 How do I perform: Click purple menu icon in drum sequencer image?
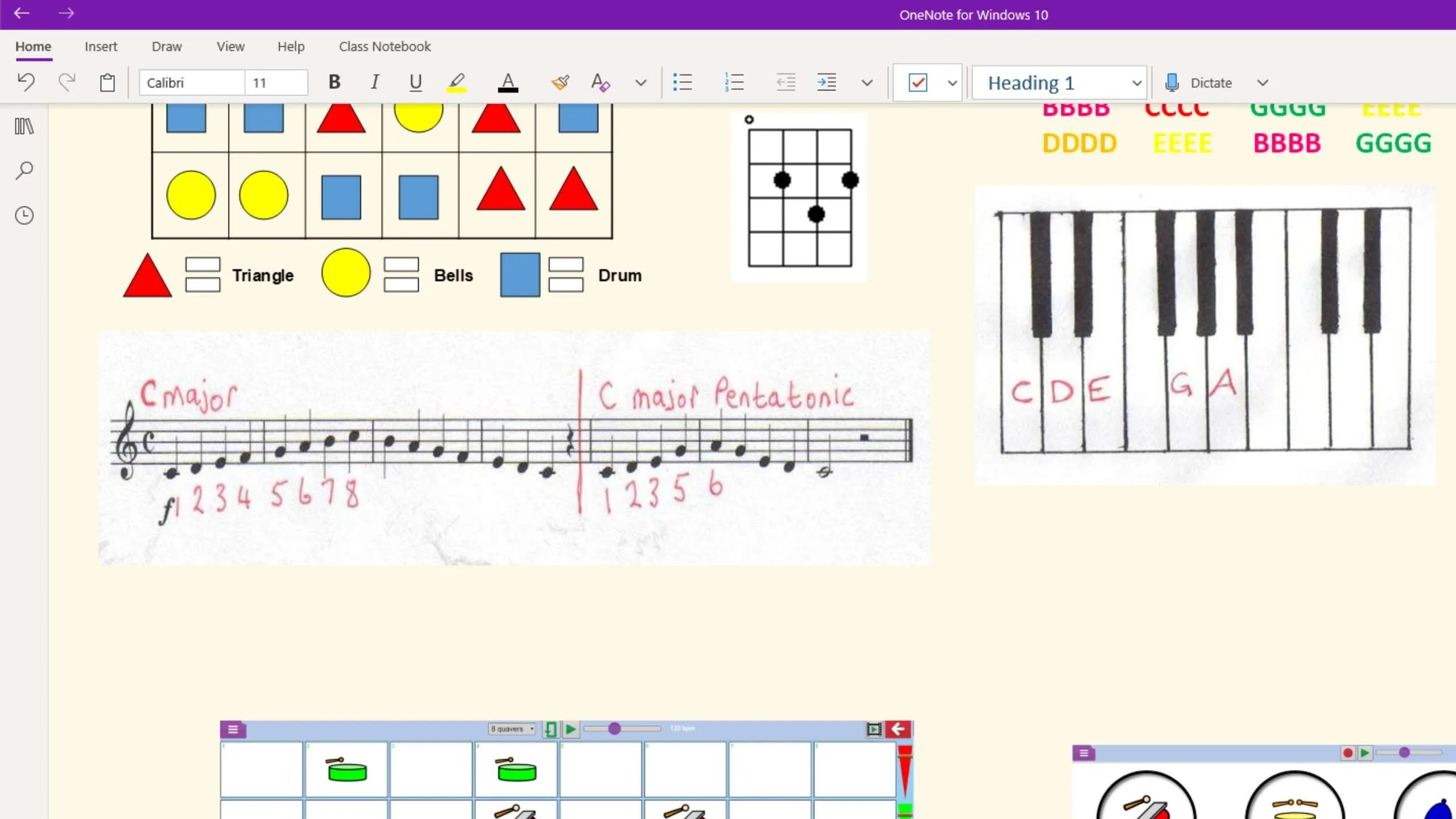pos(233,729)
